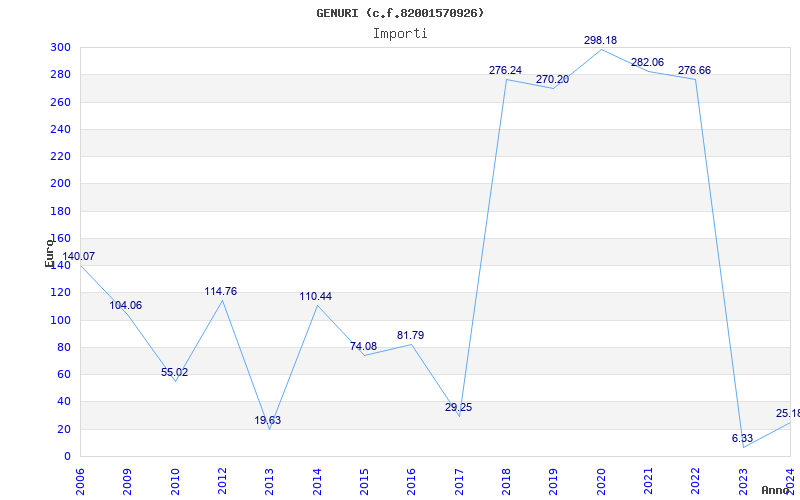This screenshot has width=800, height=500.
Task: Click the 300 tick on Euro axis
Action: click(x=60, y=47)
